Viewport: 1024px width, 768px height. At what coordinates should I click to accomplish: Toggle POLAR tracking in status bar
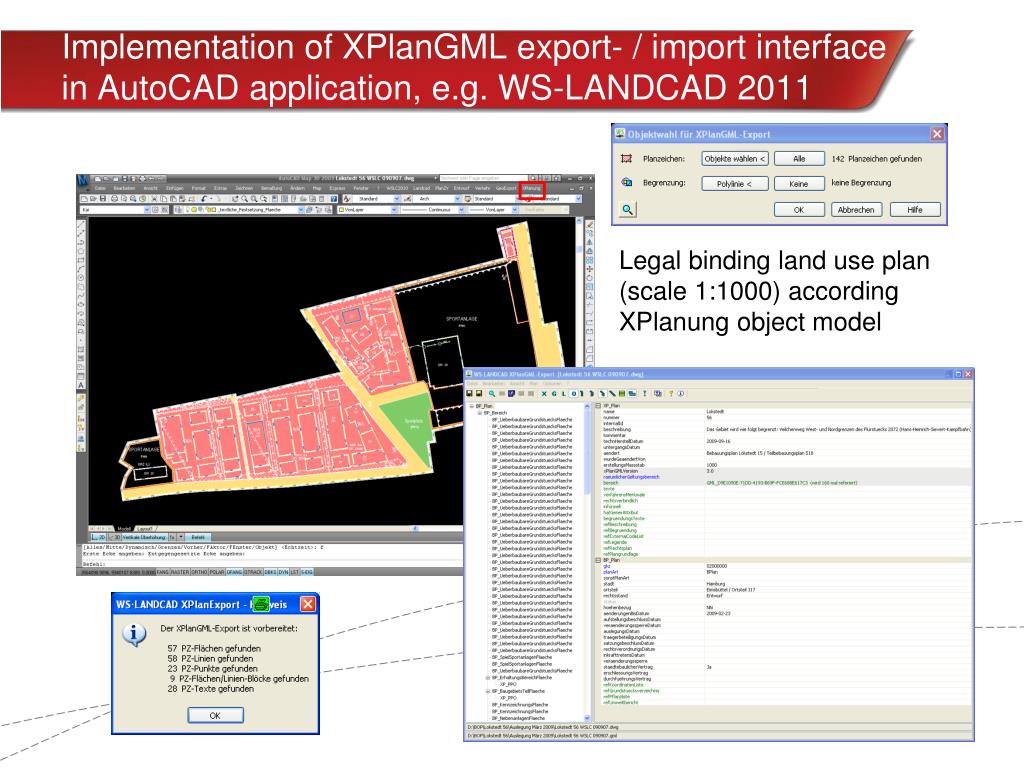[x=217, y=572]
